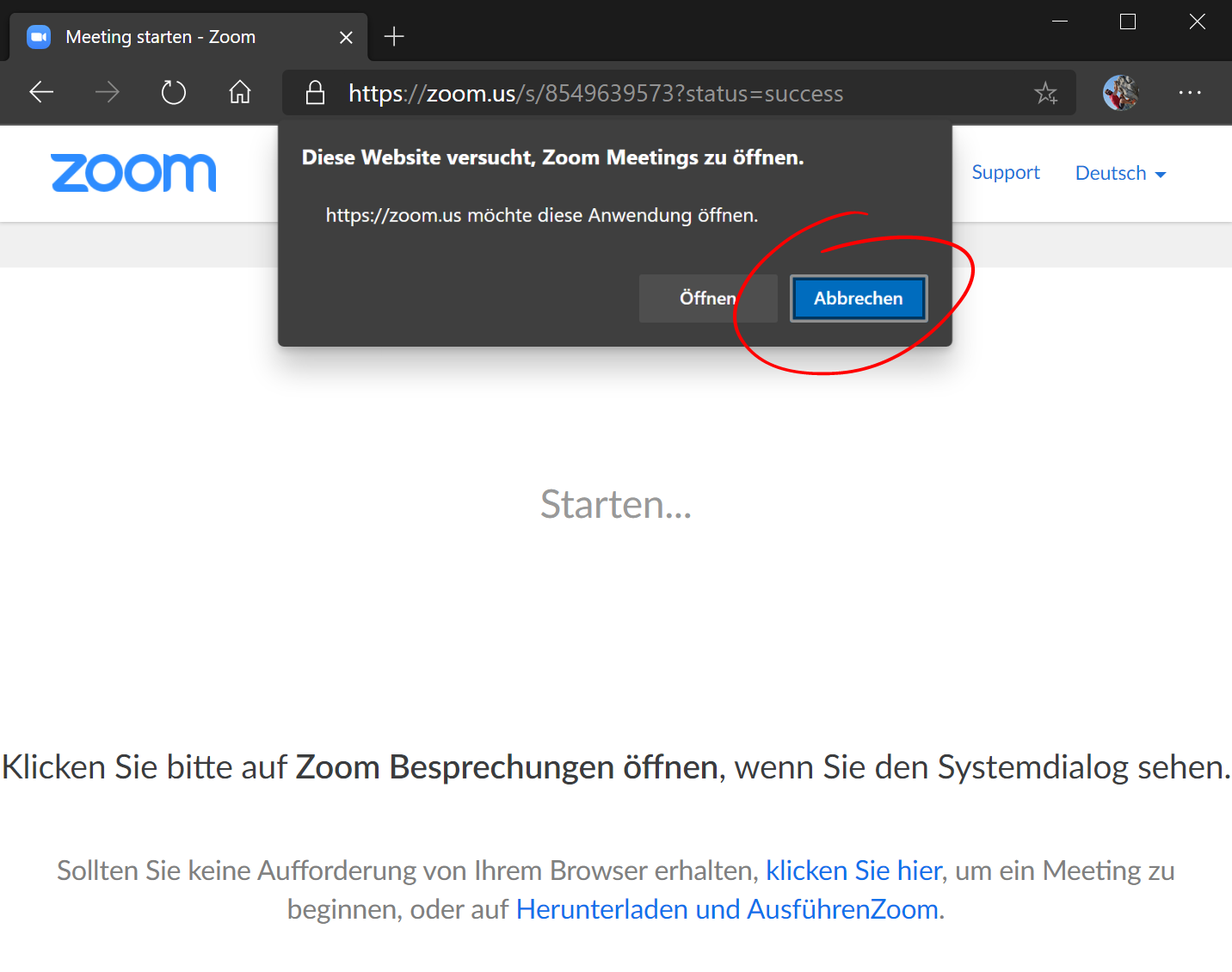Close the browser window
This screenshot has height=972, width=1232.
(1197, 22)
